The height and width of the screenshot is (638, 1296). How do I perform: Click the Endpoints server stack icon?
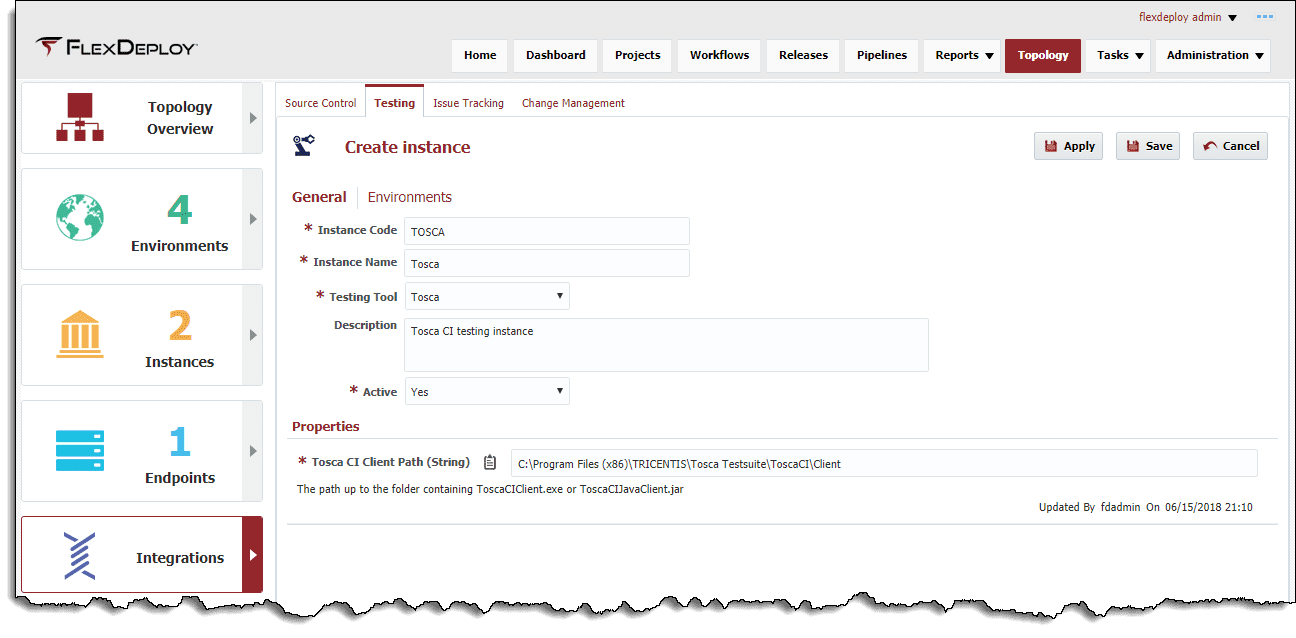(80, 450)
